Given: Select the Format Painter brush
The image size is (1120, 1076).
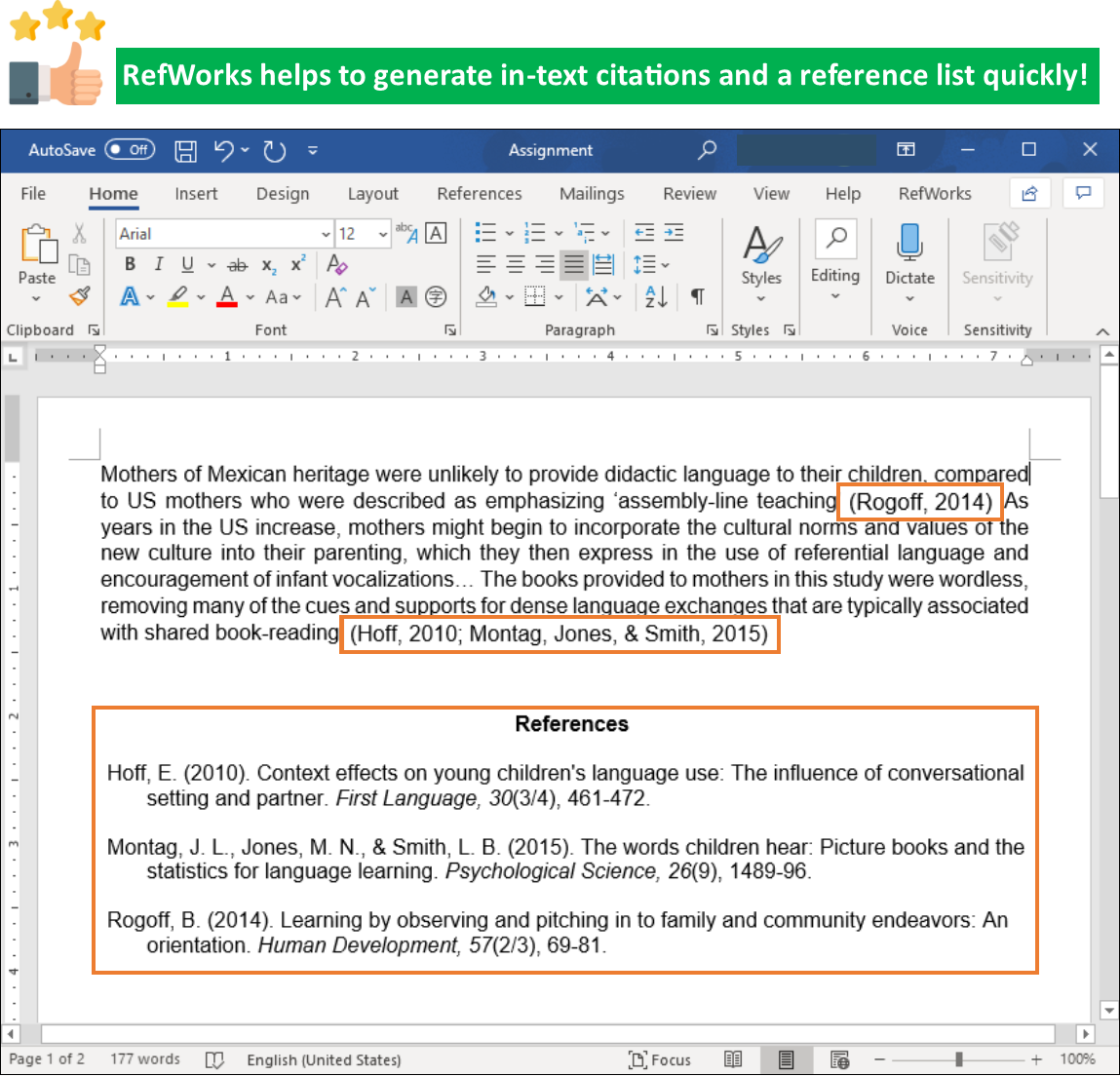Looking at the screenshot, I should pyautogui.click(x=79, y=296).
